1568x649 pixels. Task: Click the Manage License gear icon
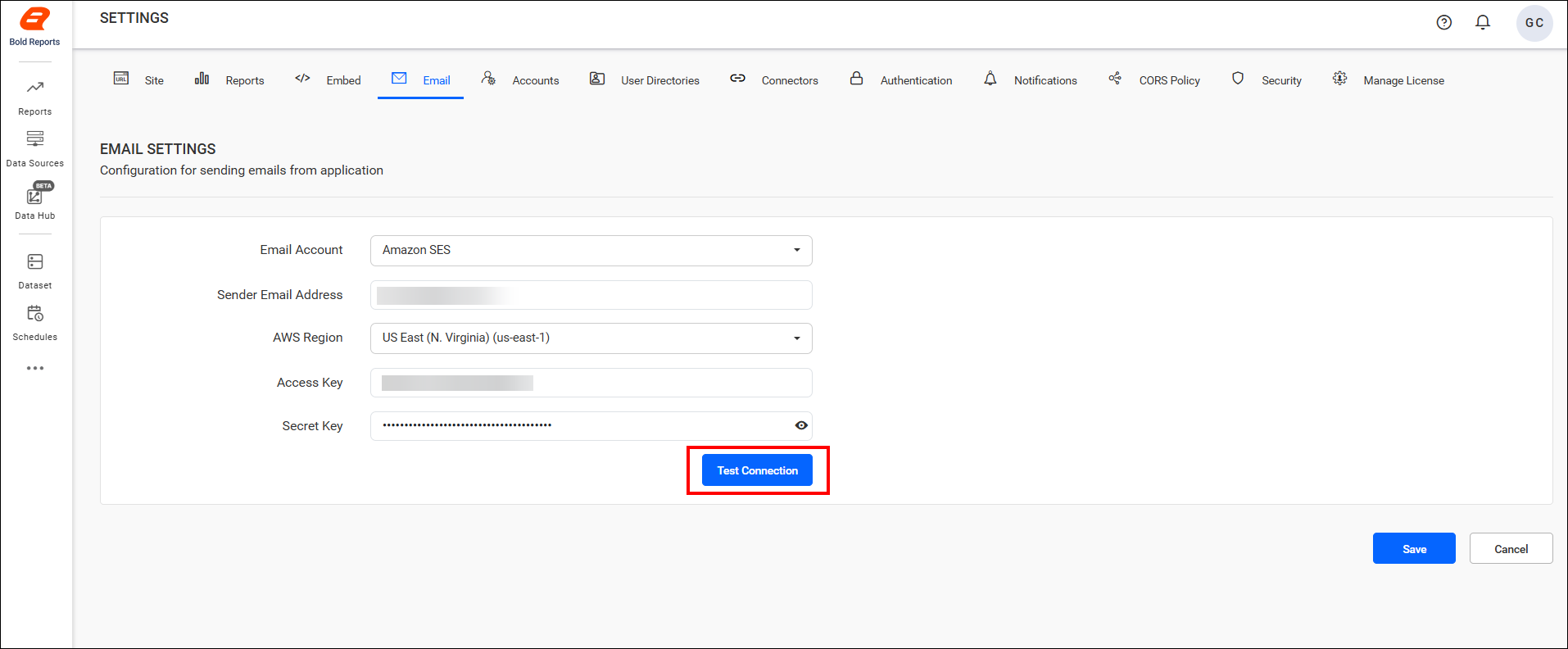coord(1339,79)
